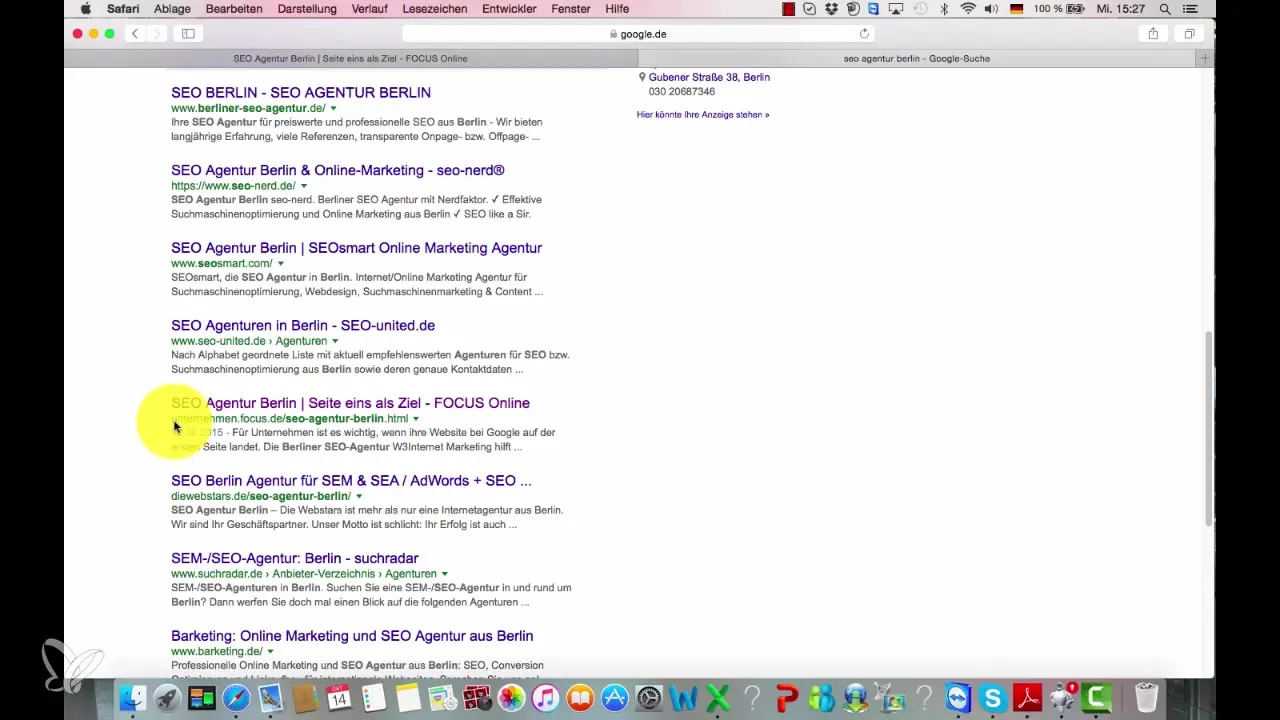
Task: Open SEM-/SEO-Agentur: Berlin - suchradar link
Action: (295, 558)
